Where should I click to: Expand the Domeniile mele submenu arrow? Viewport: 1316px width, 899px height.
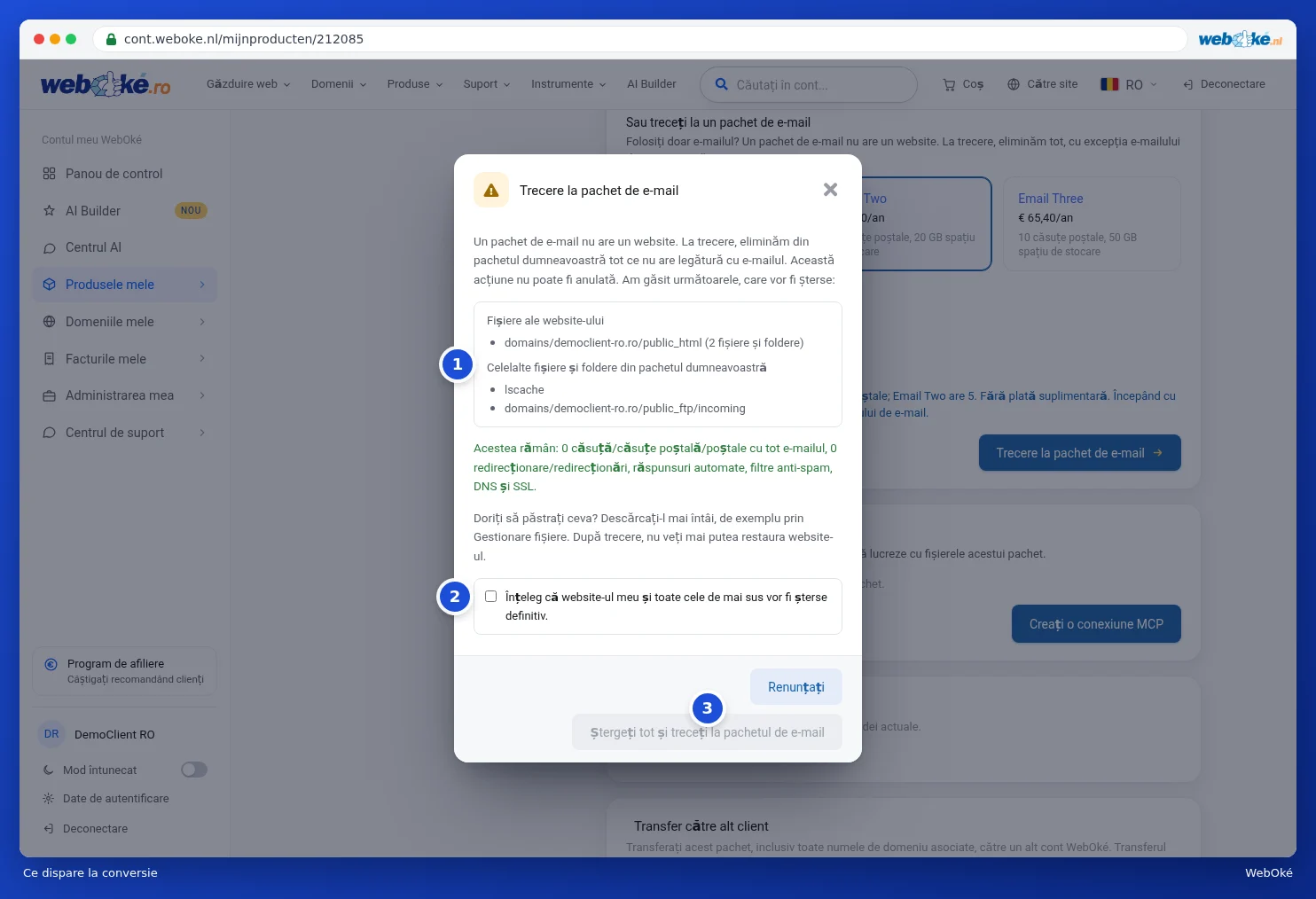(202, 322)
